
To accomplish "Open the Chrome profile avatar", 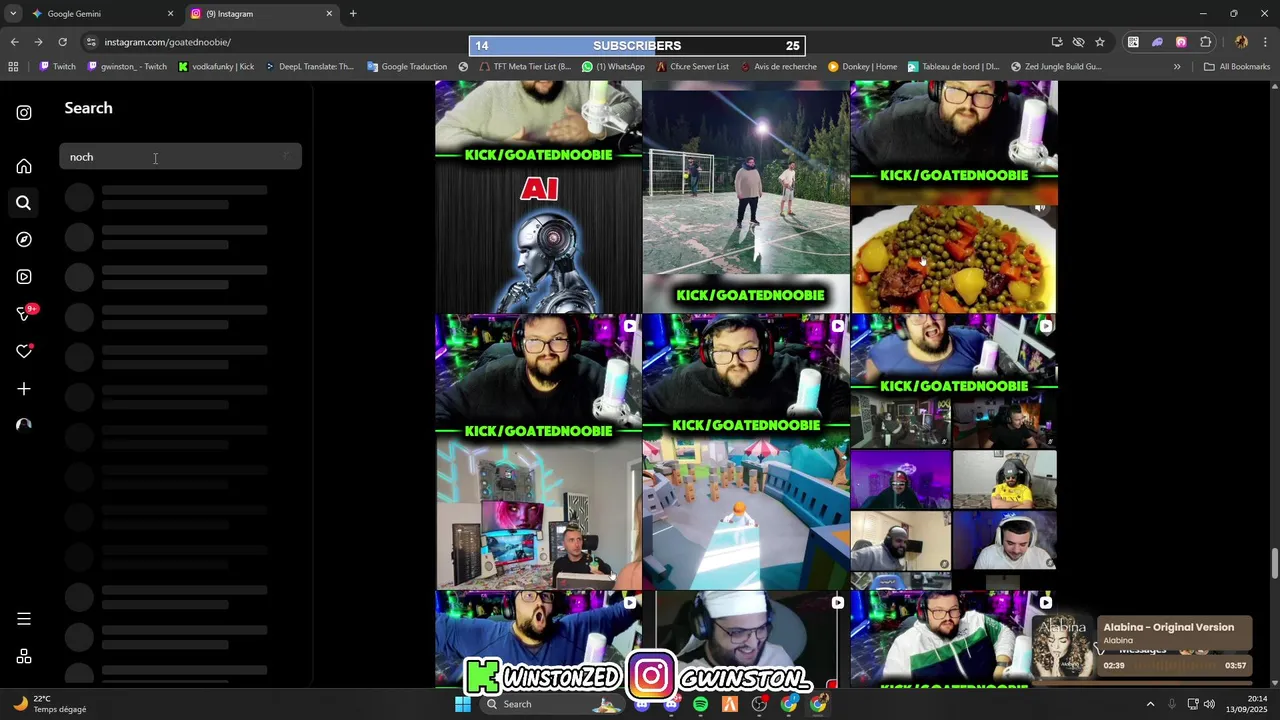I will 1241,42.
